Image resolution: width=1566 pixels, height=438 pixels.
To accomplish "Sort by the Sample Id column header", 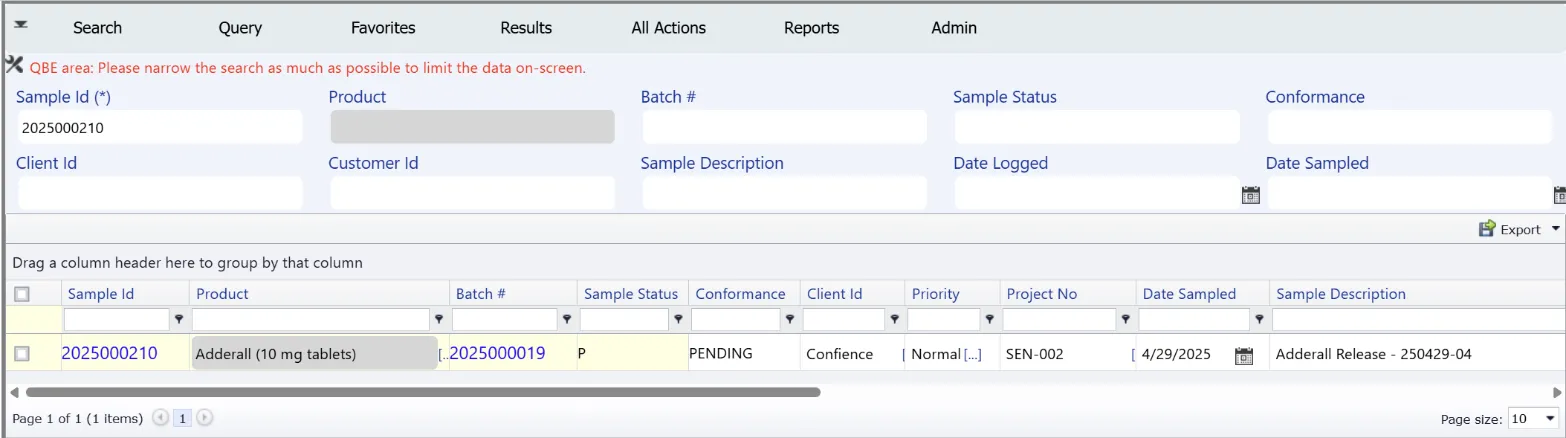I will pos(101,294).
